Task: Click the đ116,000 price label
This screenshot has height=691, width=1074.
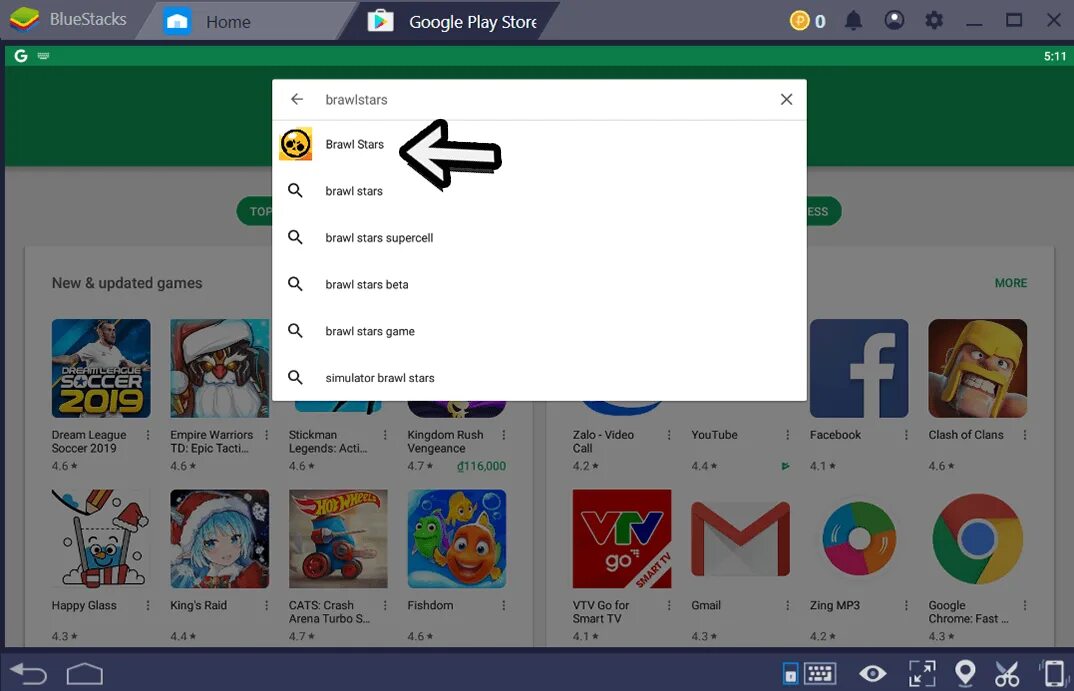Action: tap(482, 466)
